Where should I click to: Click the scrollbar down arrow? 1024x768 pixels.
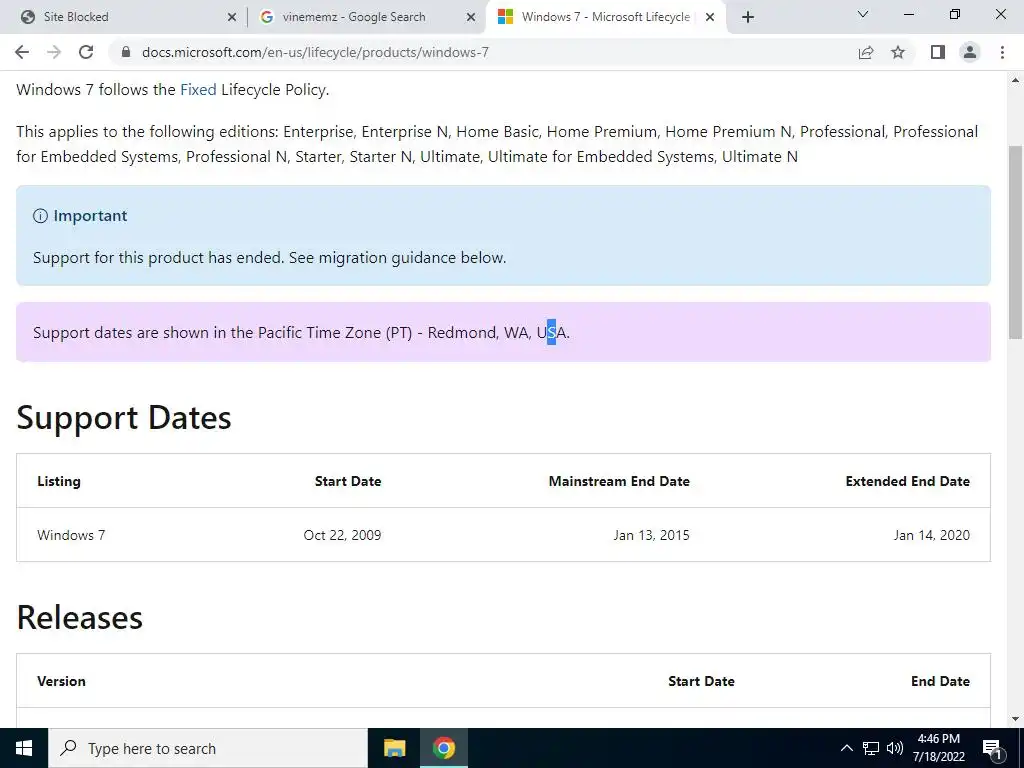(1016, 719)
